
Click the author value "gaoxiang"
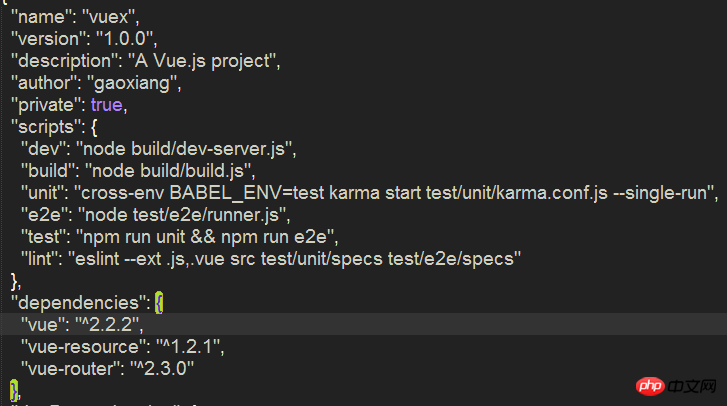(132, 83)
